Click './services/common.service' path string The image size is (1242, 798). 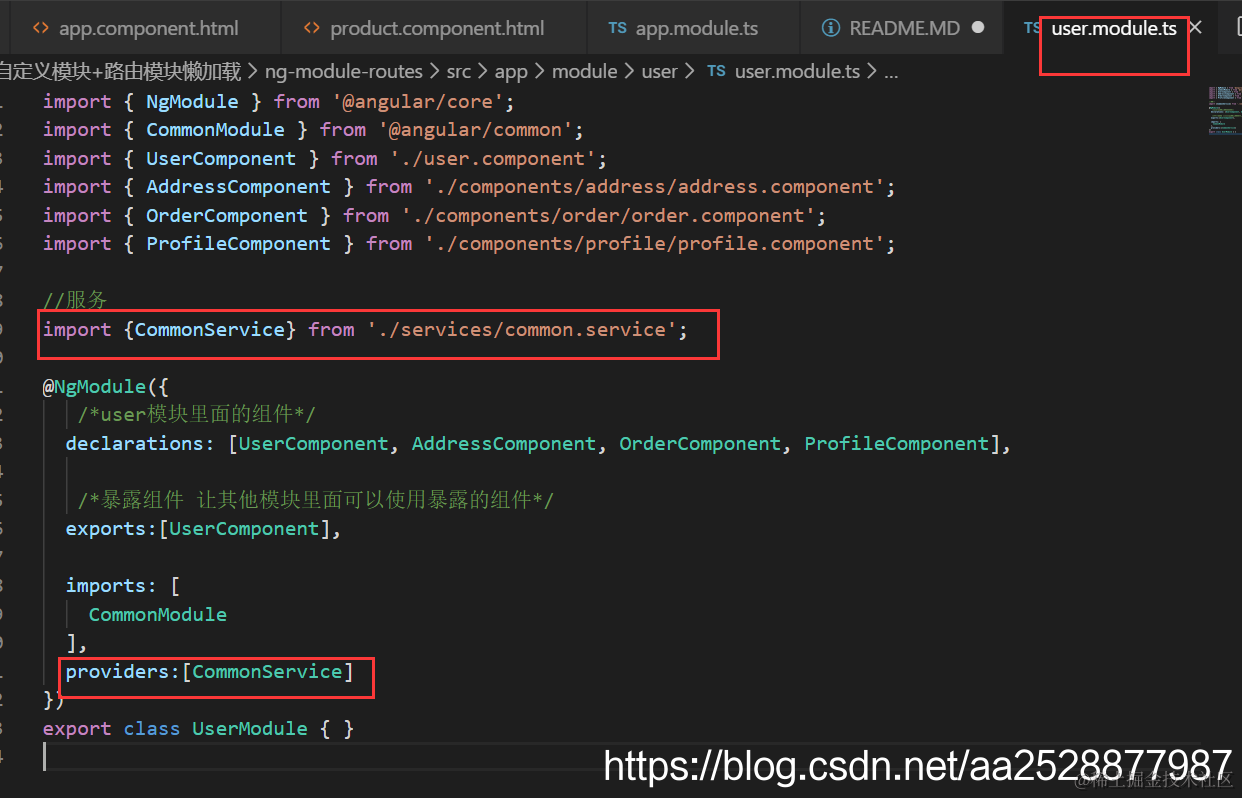pos(521,329)
